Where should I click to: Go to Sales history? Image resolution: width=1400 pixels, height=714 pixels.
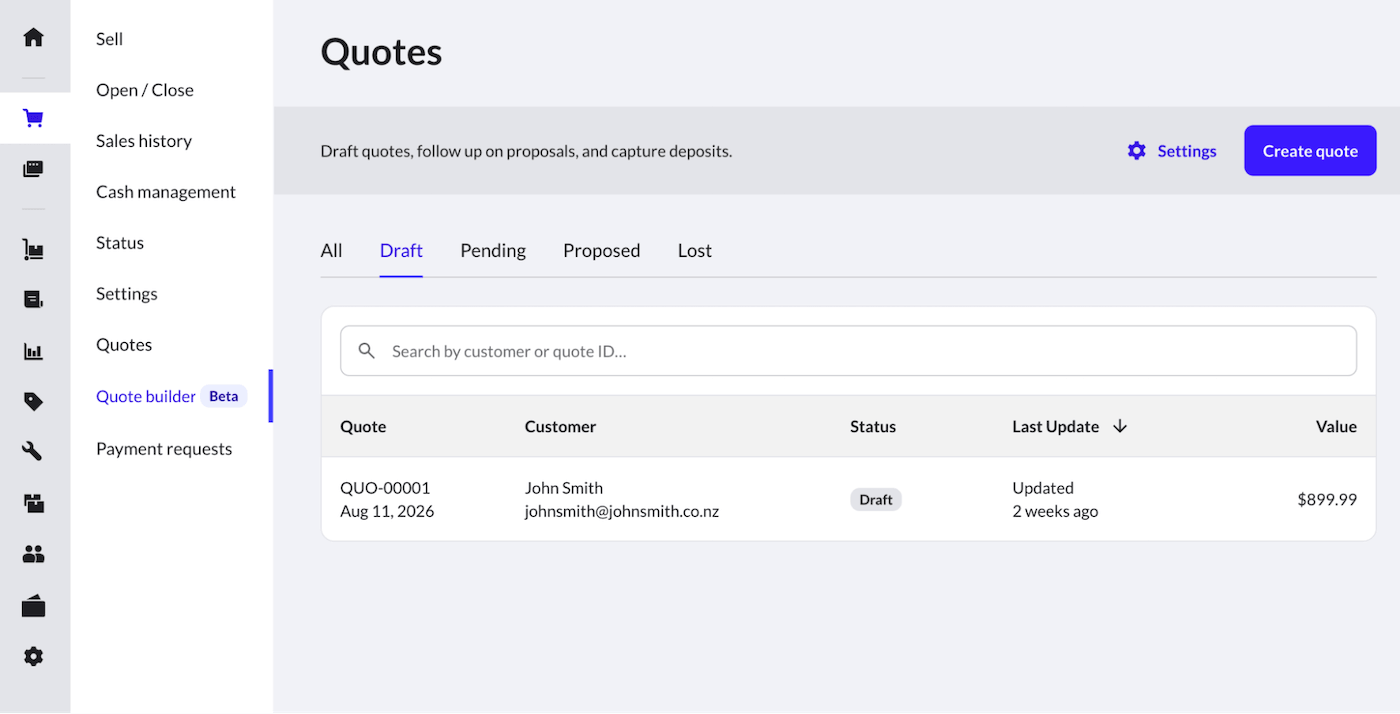144,141
